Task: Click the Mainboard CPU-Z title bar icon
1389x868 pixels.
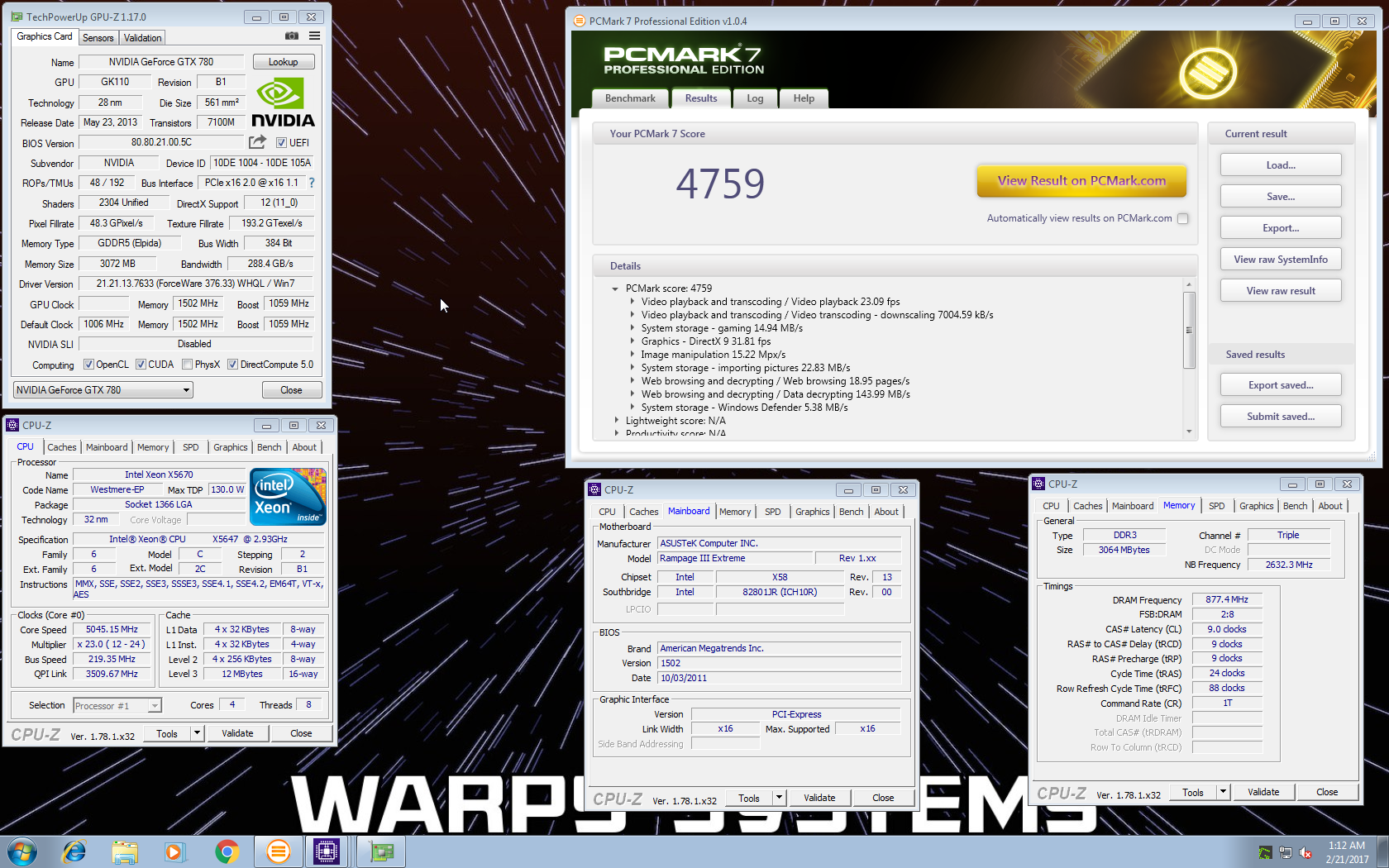Action: (594, 489)
